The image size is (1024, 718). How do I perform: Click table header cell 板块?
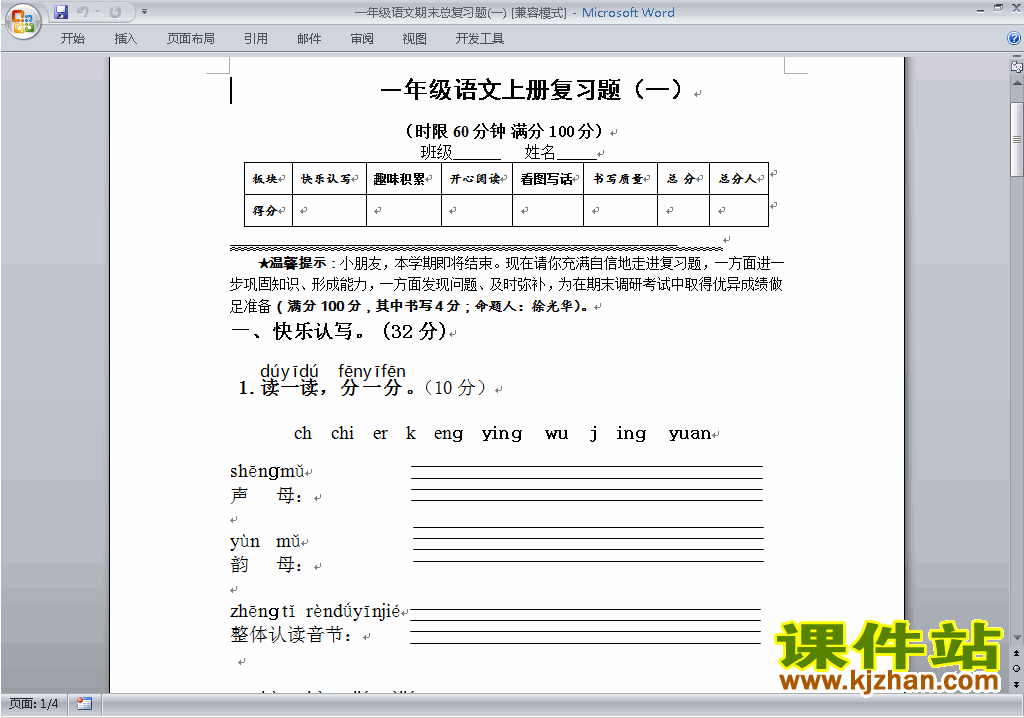(x=268, y=178)
